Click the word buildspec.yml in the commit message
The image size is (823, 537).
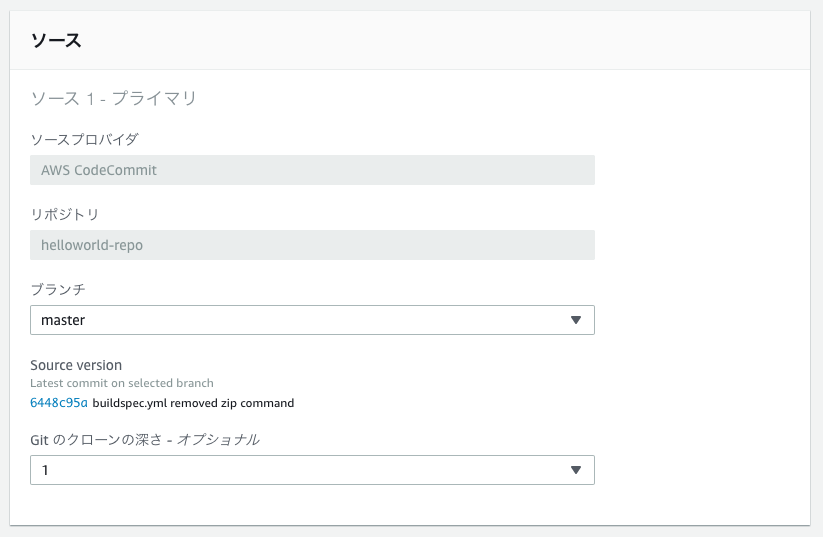[x=129, y=403]
